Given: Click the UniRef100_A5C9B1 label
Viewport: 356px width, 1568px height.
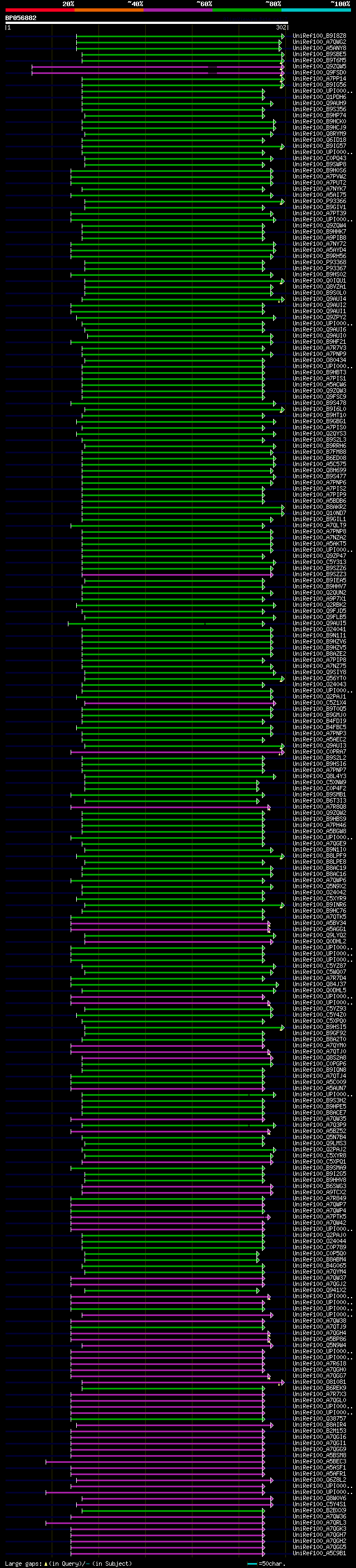Looking at the screenshot, I should [319, 1554].
